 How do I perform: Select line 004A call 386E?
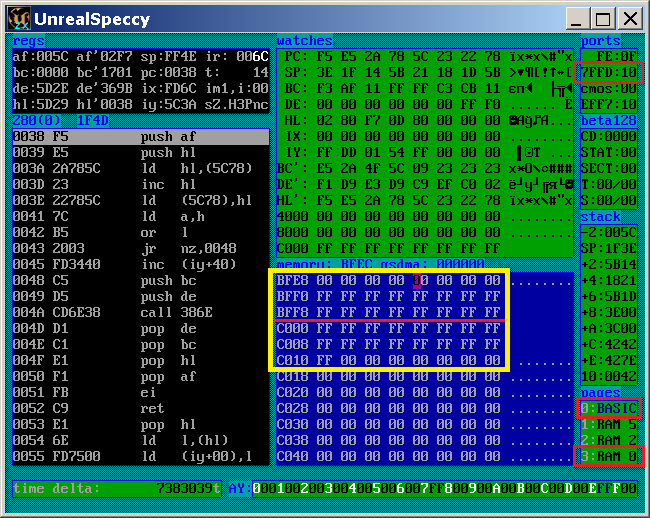pos(141,312)
